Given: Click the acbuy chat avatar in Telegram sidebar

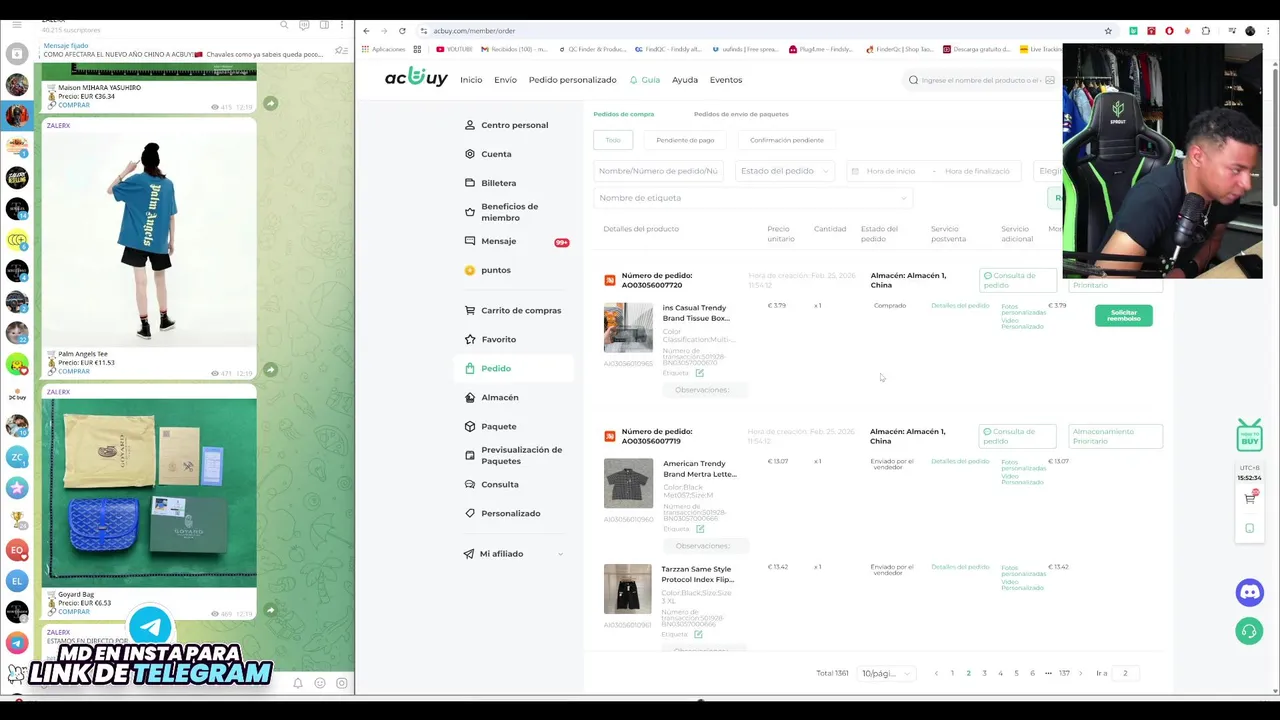Looking at the screenshot, I should [17, 396].
